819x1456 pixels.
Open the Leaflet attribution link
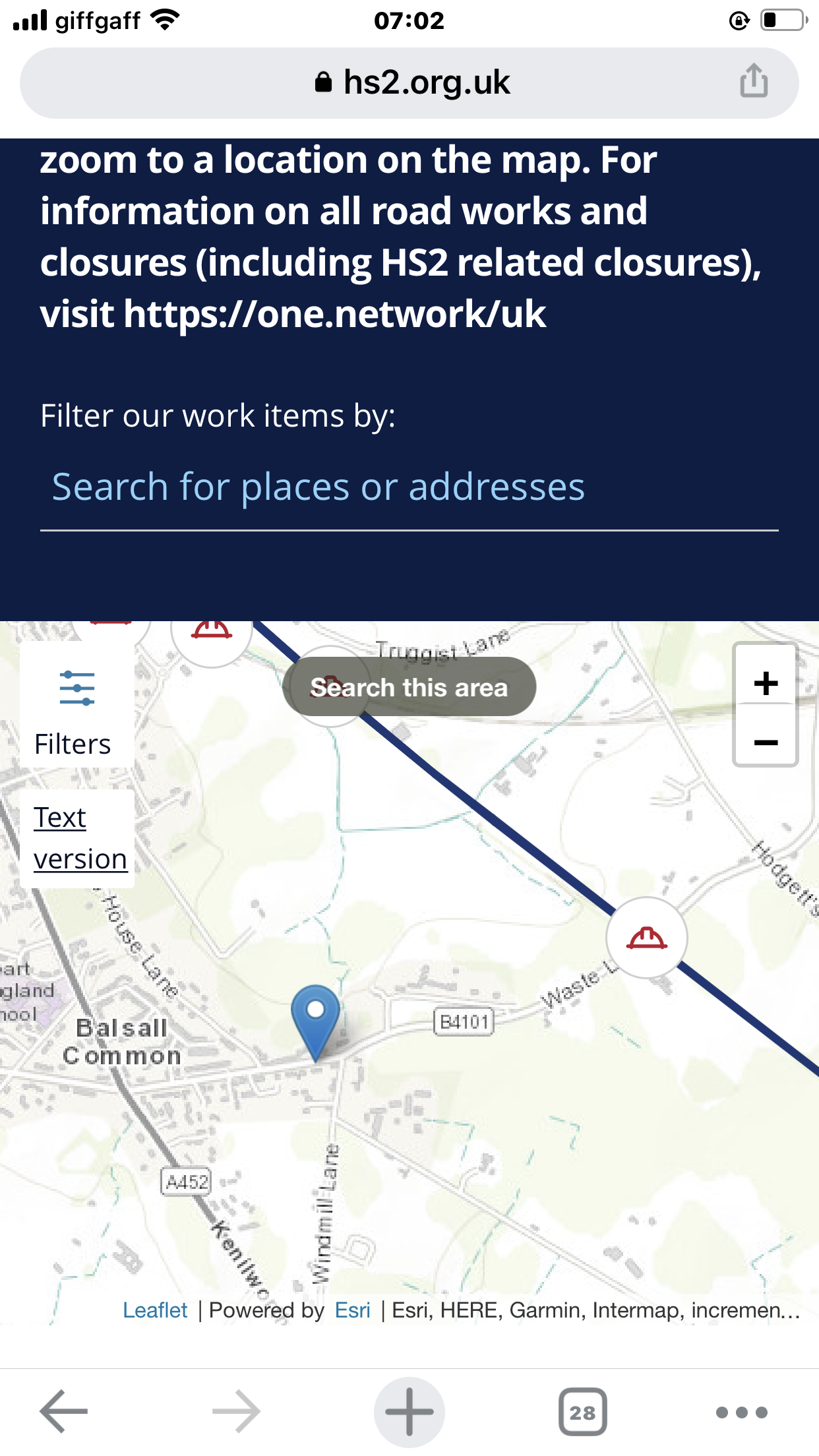point(155,1310)
